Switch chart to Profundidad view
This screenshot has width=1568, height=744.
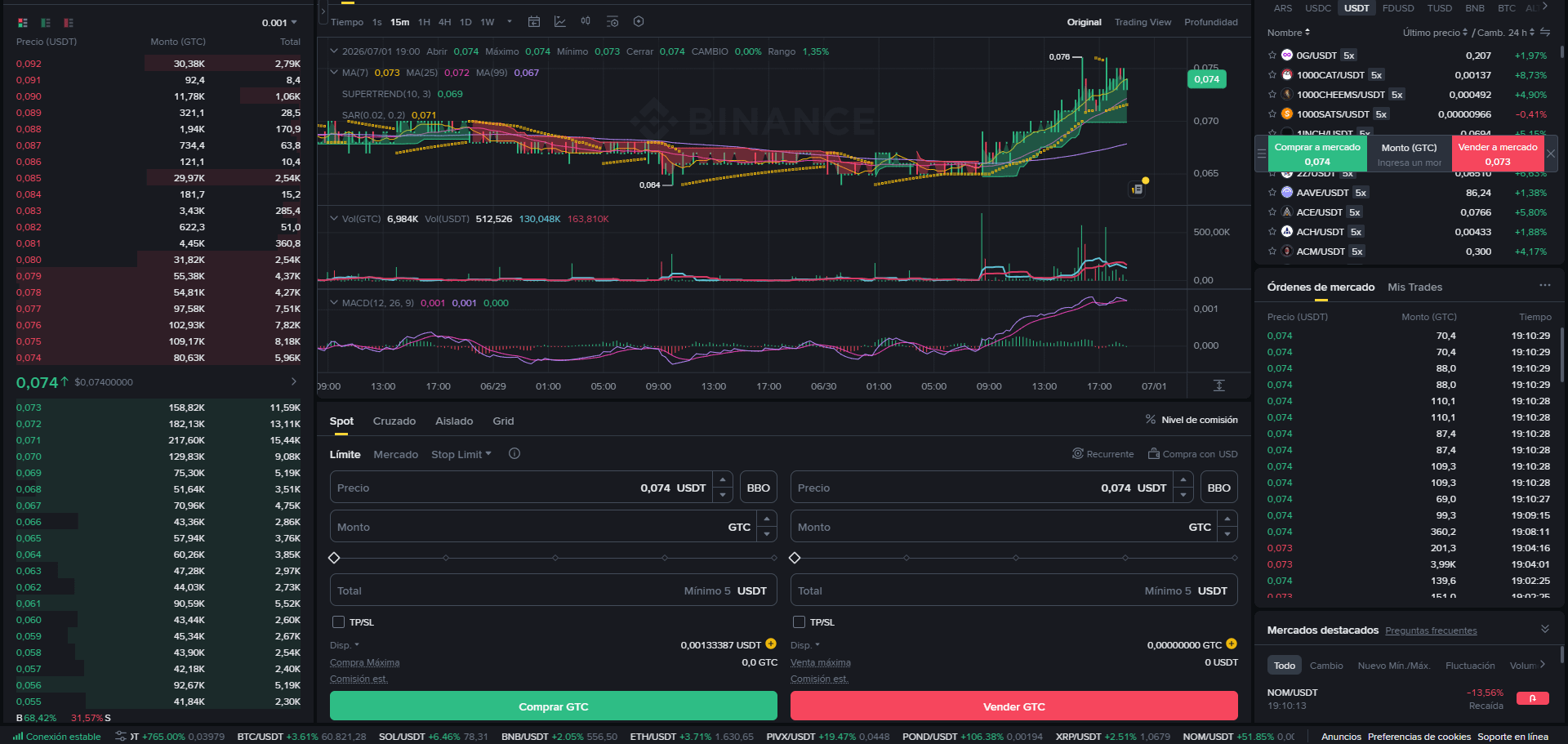[x=1211, y=22]
